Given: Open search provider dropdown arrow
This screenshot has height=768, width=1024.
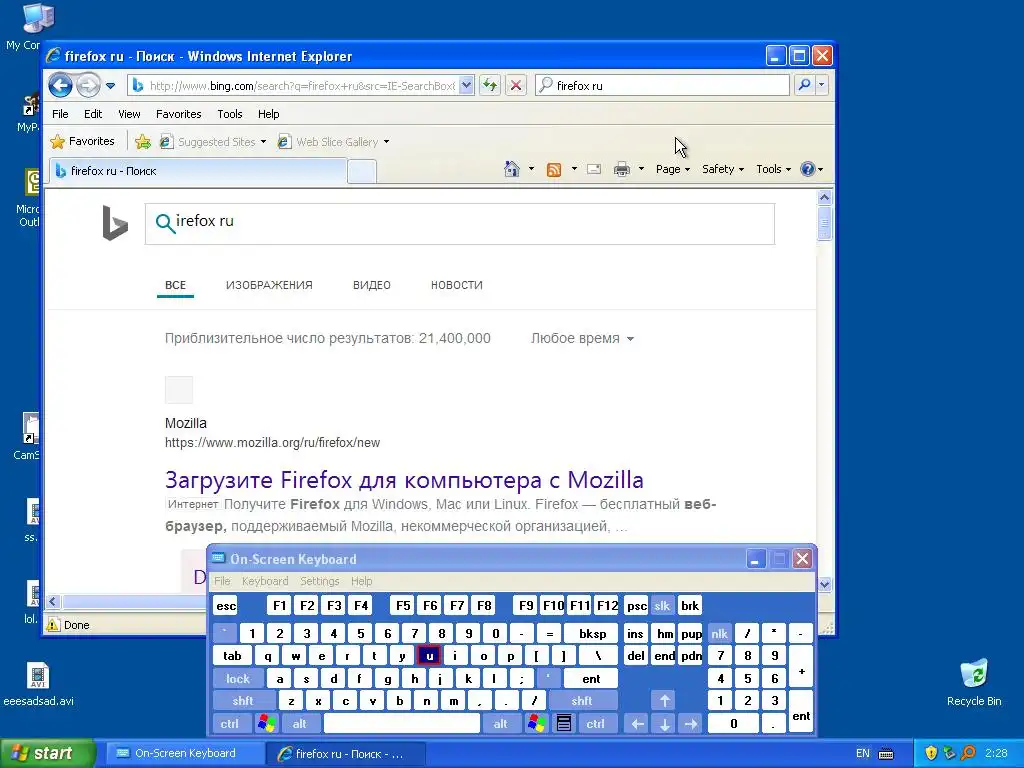Looking at the screenshot, I should tap(822, 85).
